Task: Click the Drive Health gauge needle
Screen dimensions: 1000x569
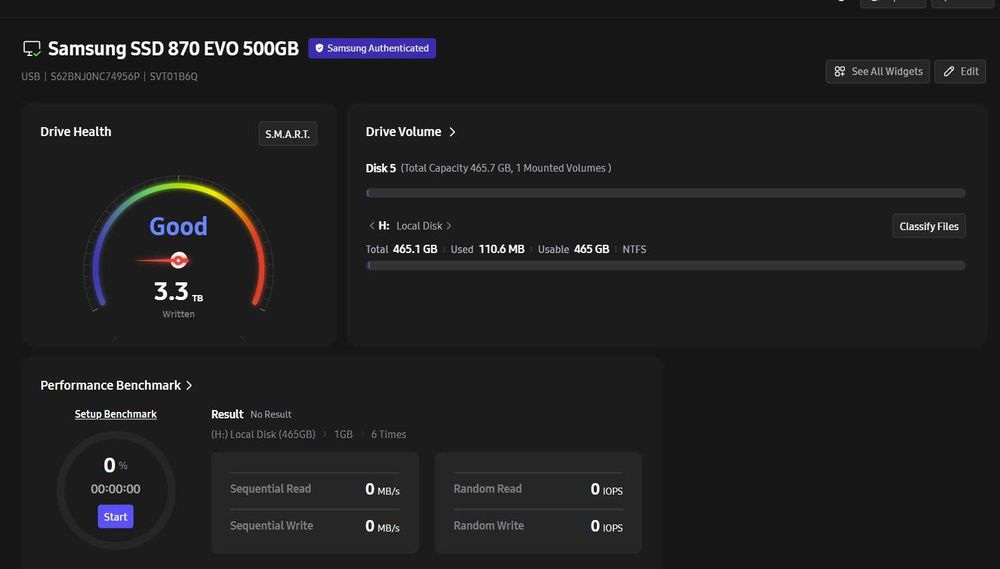Action: coord(162,260)
